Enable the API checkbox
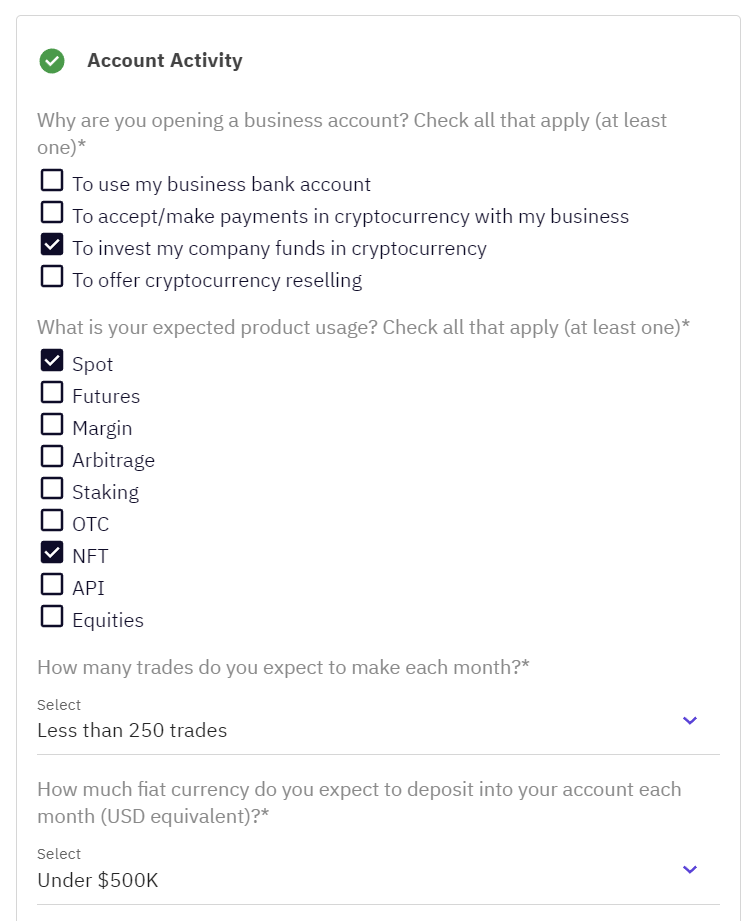Image resolution: width=752 pixels, height=921 pixels. tap(52, 585)
